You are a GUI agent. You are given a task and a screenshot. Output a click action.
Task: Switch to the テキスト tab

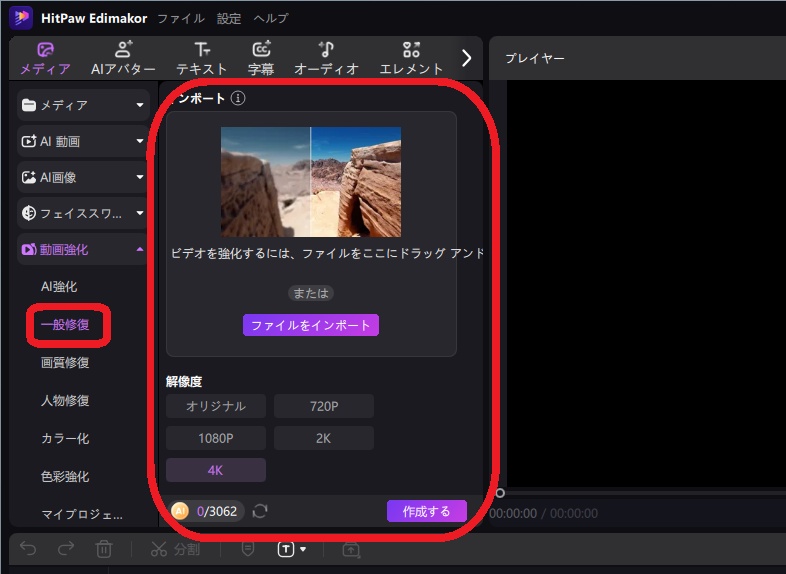pyautogui.click(x=202, y=58)
